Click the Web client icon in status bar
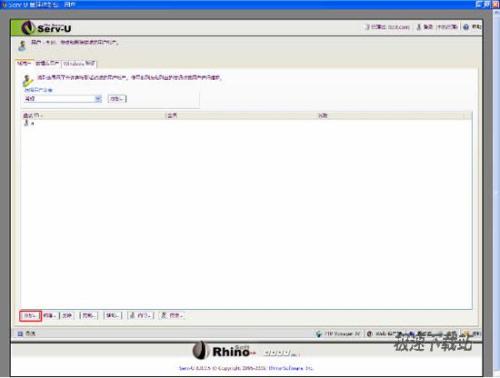 tap(369, 333)
